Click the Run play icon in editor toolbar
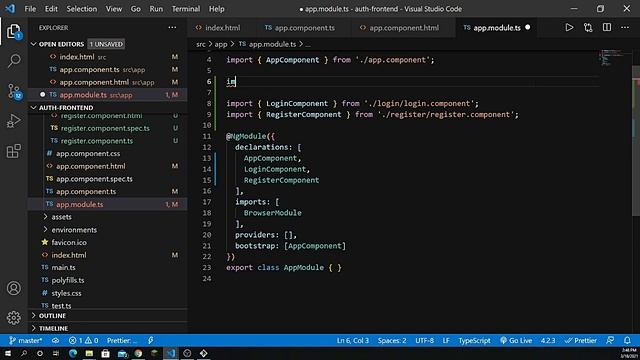640x360 pixels. click(569, 27)
